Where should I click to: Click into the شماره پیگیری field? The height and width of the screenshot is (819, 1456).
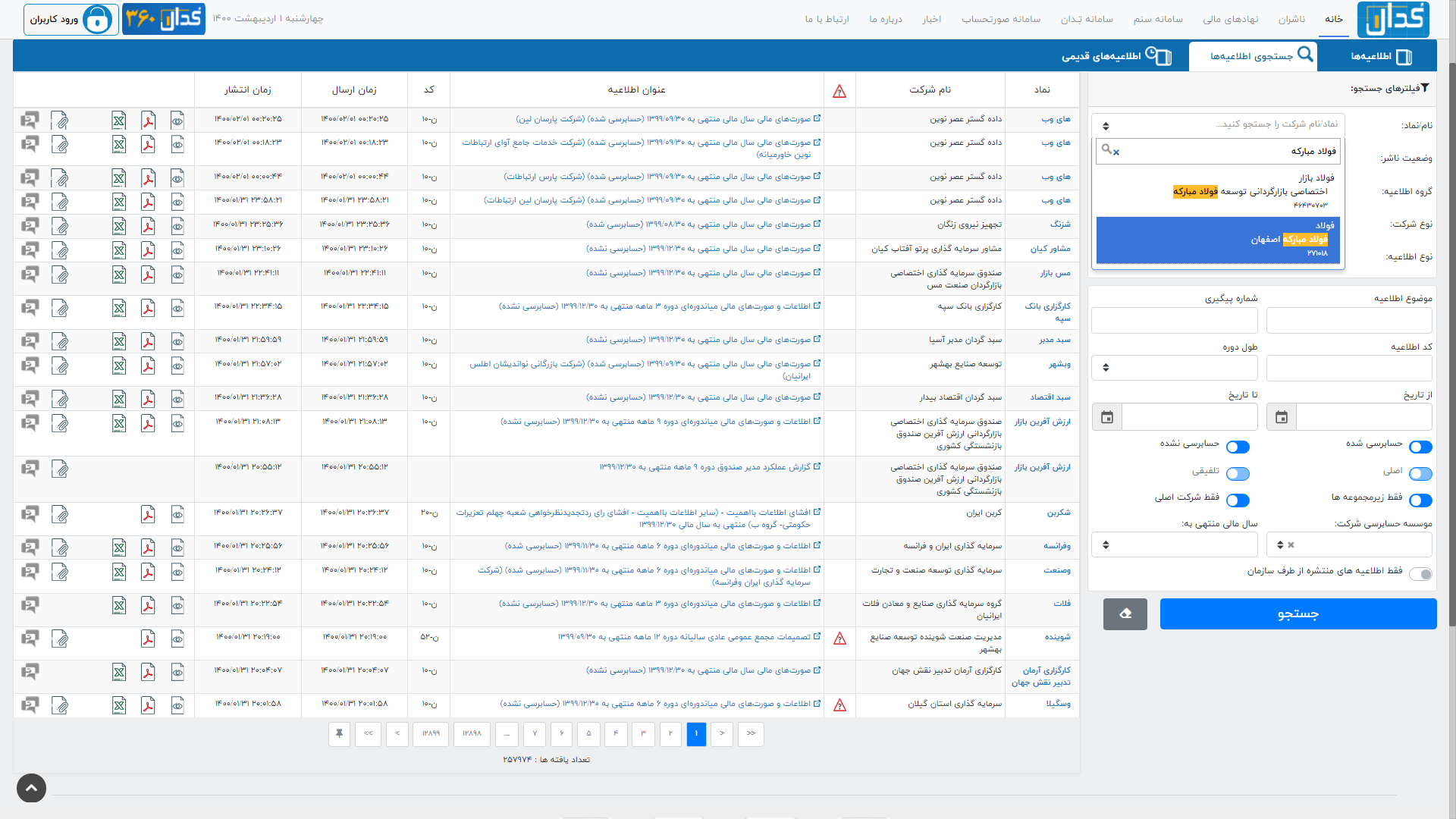click(x=1175, y=320)
